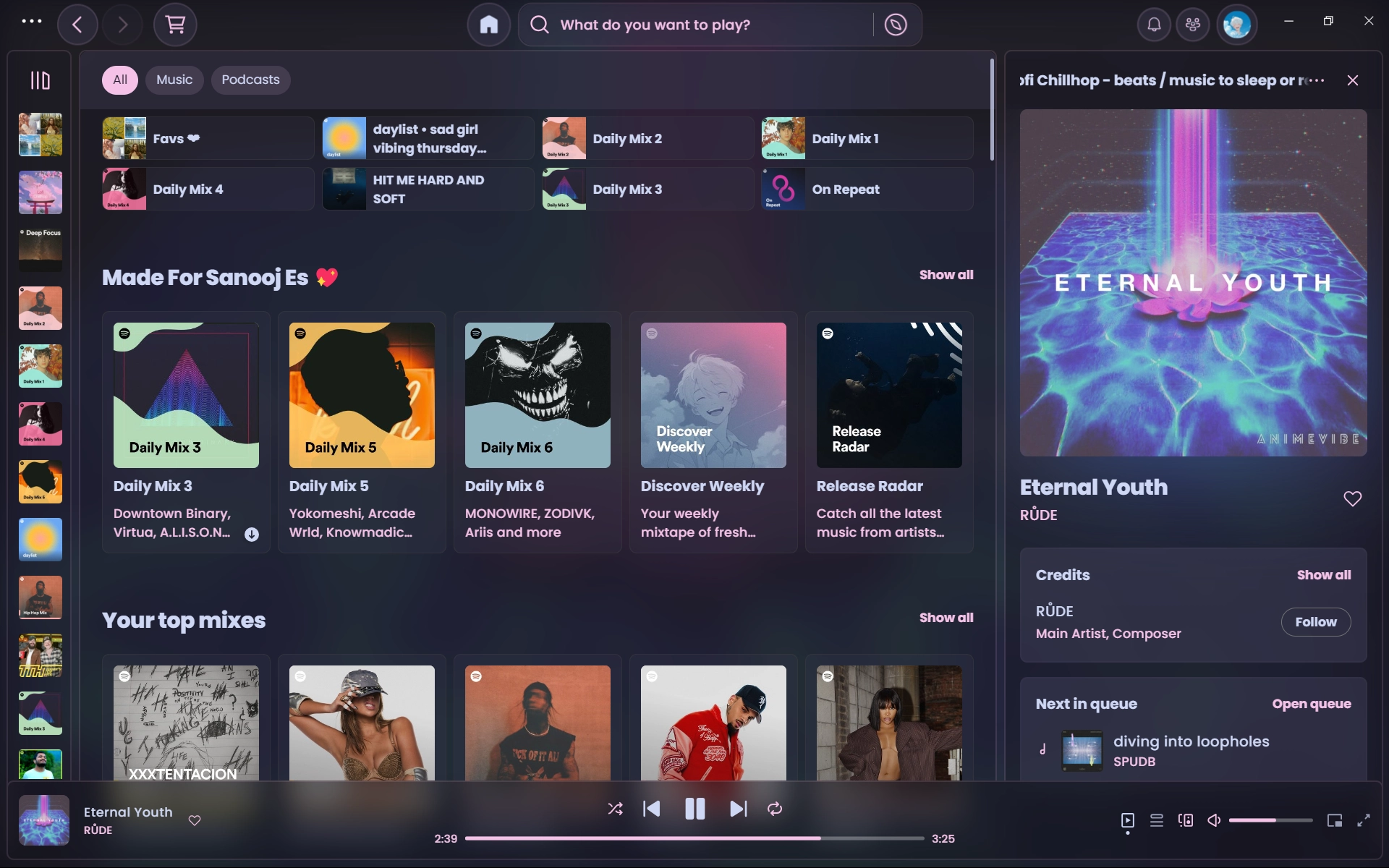Open the queue list icon
The width and height of the screenshot is (1389, 868).
[x=1157, y=820]
